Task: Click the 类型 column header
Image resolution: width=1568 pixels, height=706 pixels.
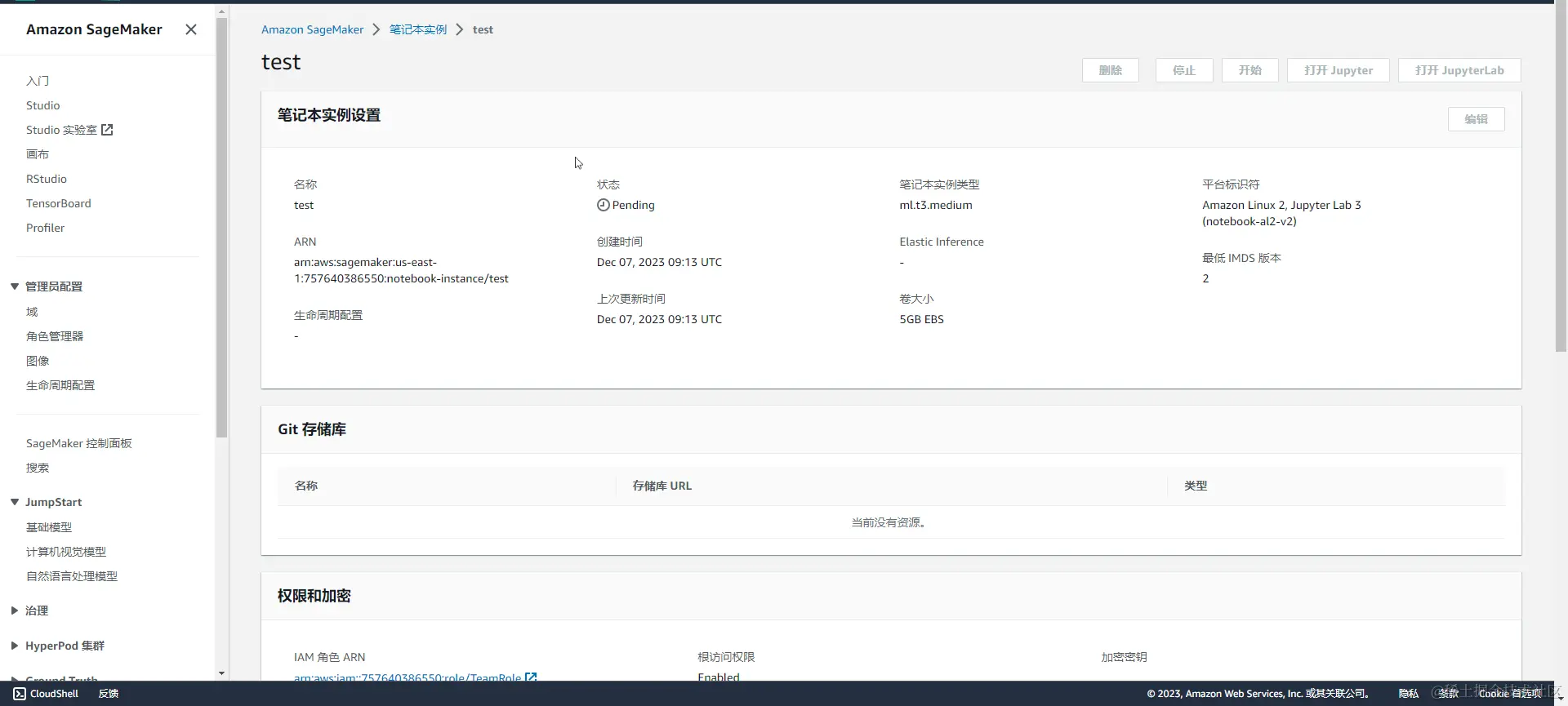Action: click(1196, 486)
